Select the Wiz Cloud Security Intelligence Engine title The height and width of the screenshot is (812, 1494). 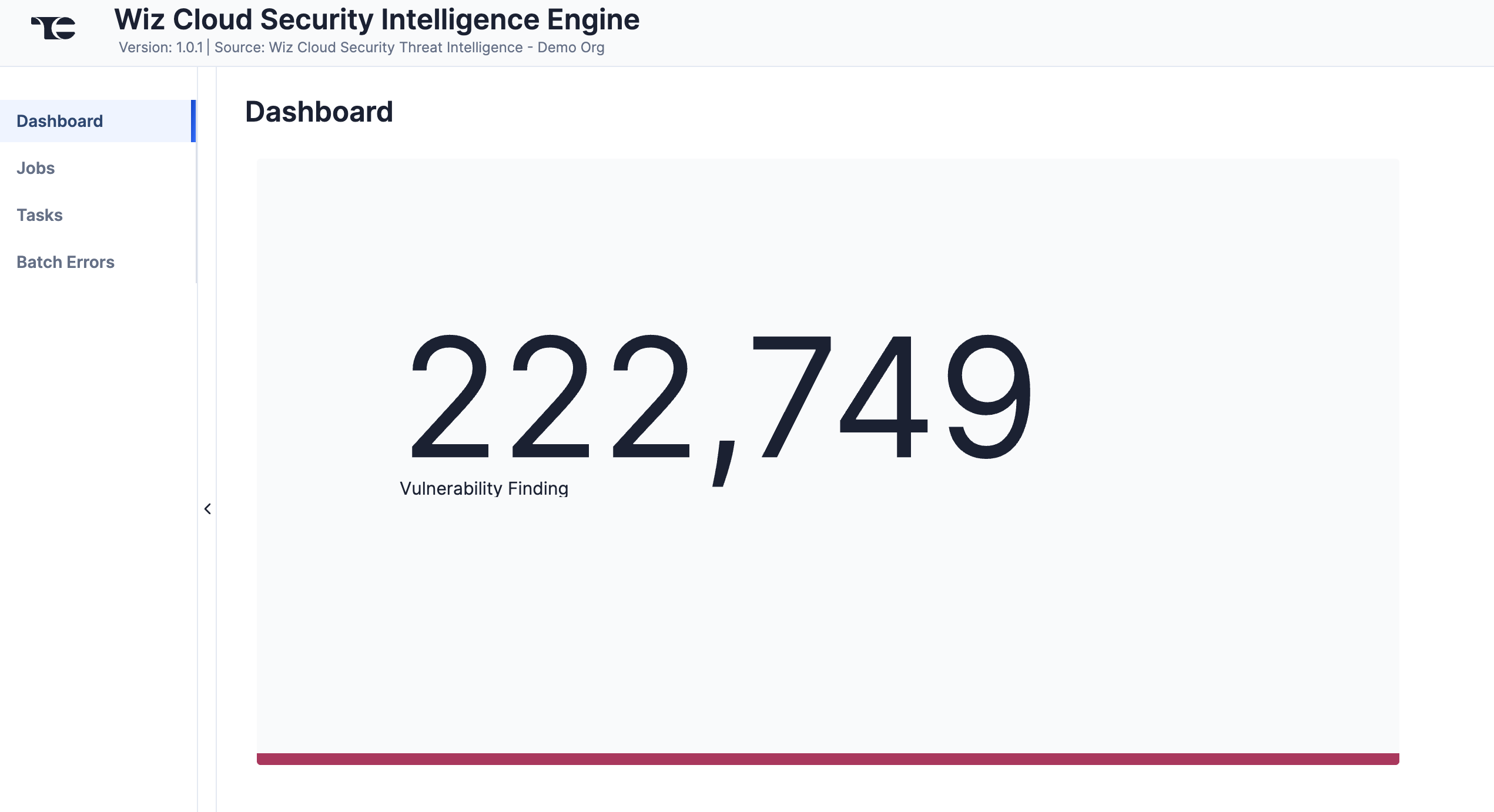(x=377, y=19)
